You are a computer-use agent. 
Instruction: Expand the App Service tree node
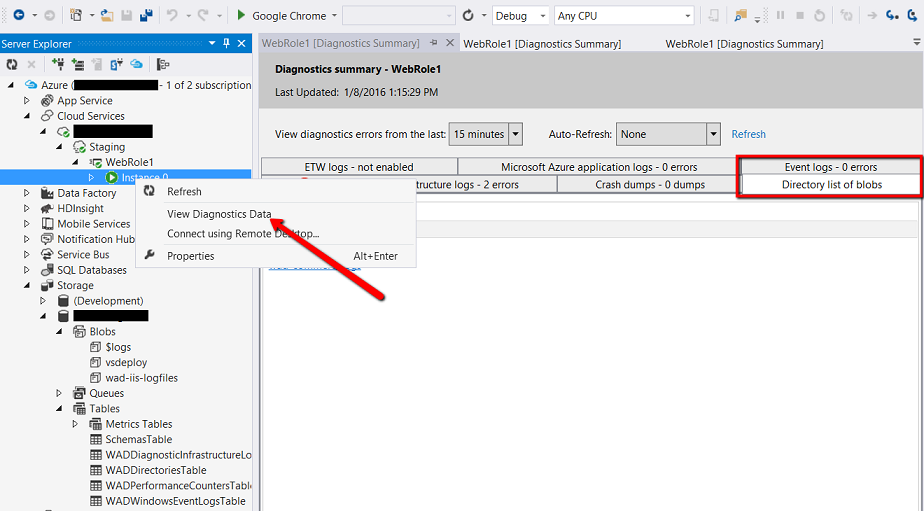(27, 101)
